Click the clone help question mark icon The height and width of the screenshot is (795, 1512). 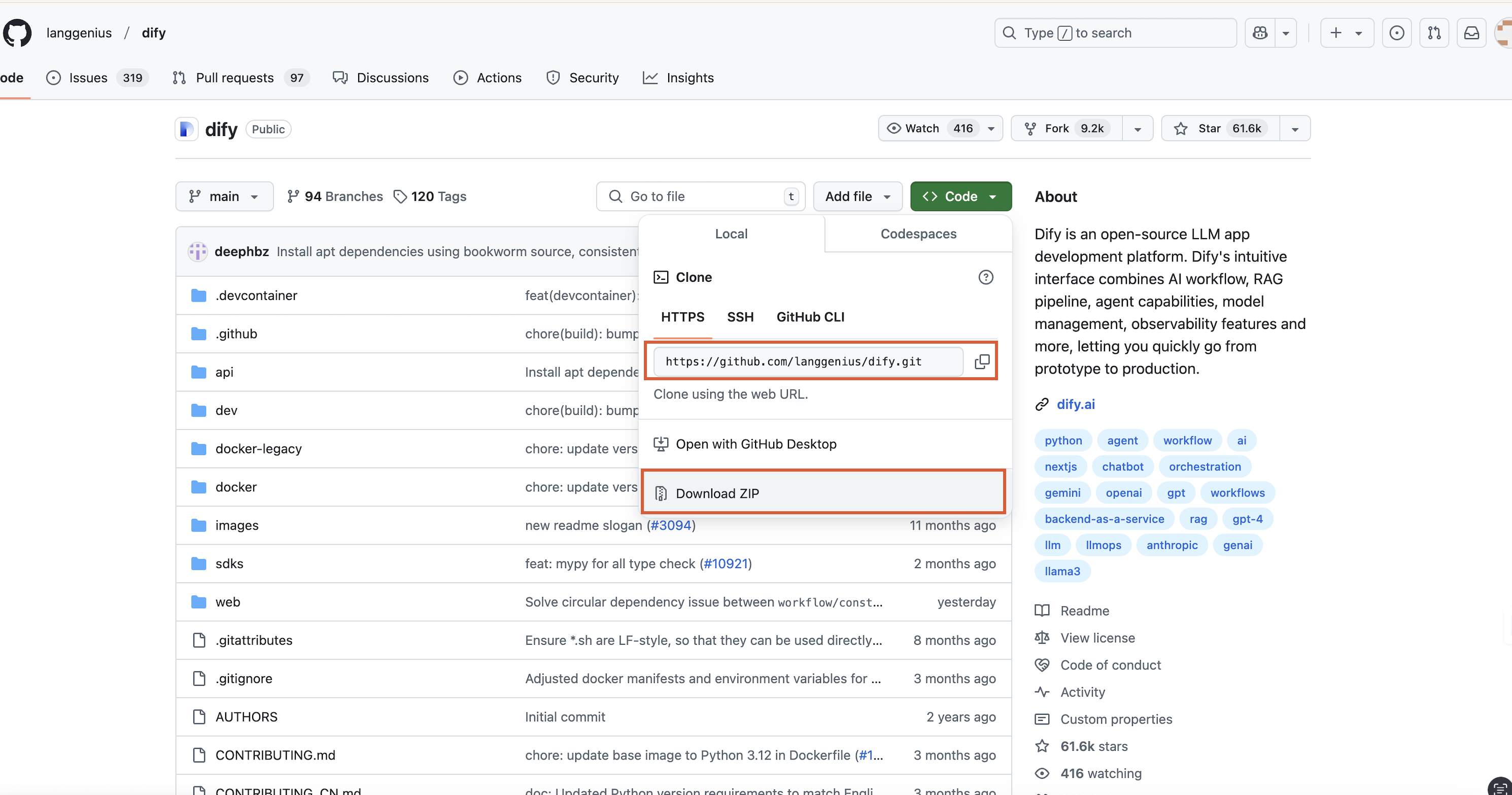985,277
